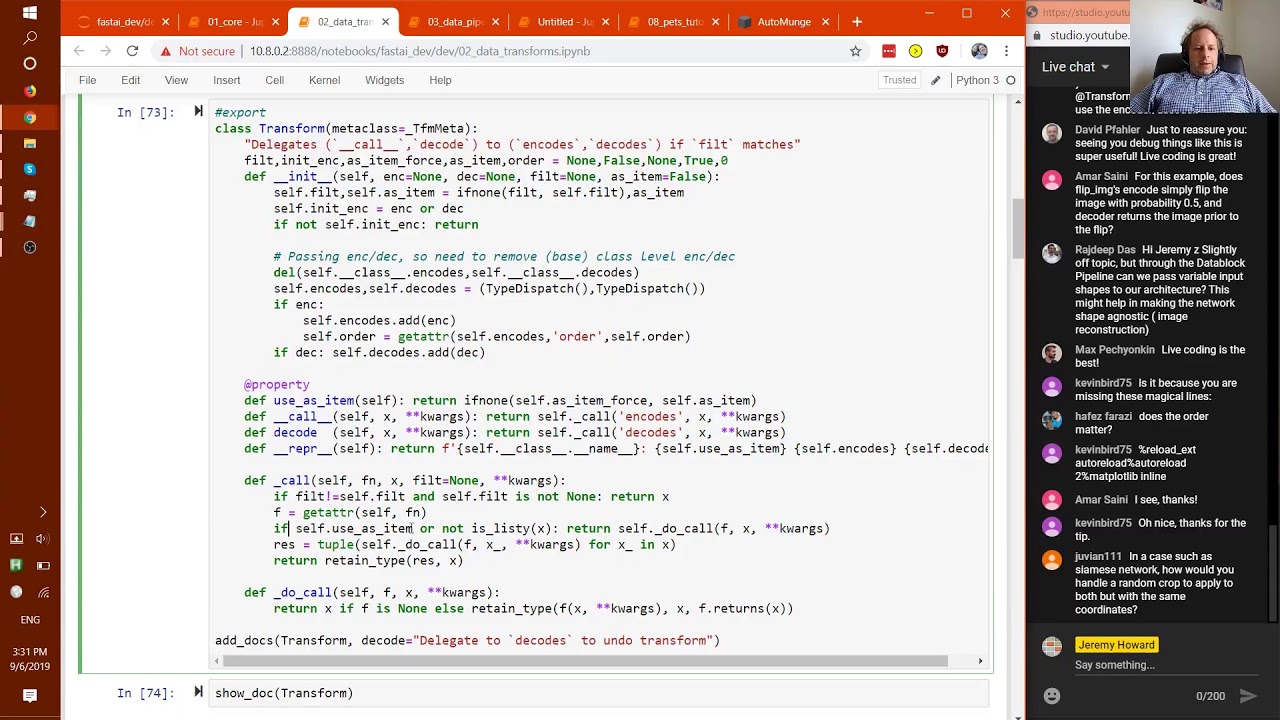Viewport: 1280px width, 720px height.
Task: Launch Cortana from the taskbar
Action: [x=29, y=65]
